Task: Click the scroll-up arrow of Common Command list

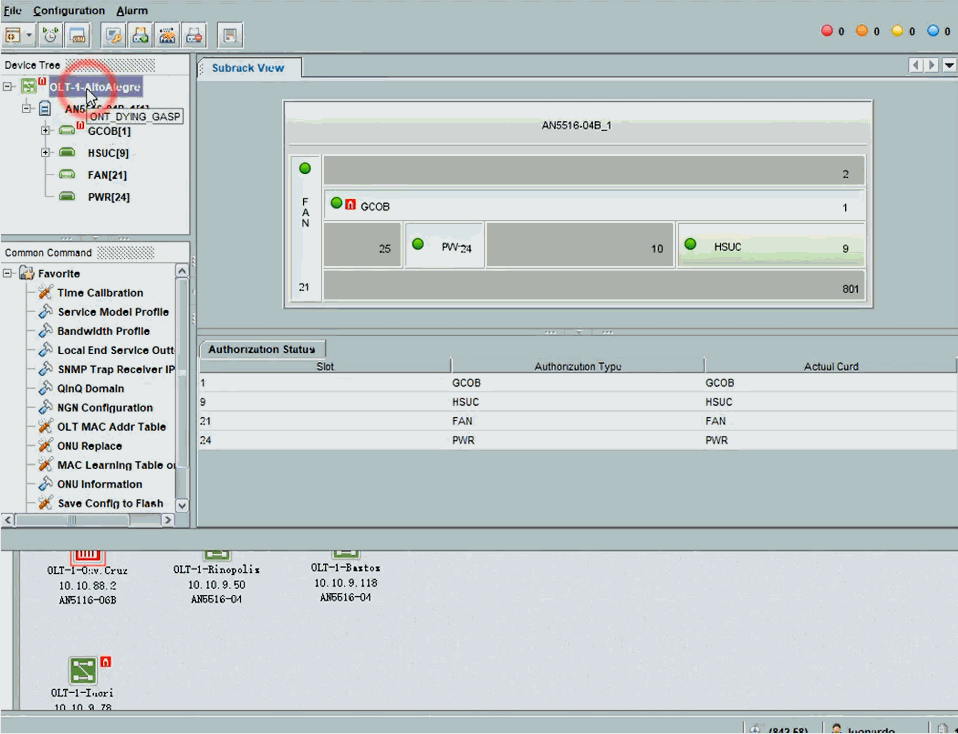Action: [181, 271]
